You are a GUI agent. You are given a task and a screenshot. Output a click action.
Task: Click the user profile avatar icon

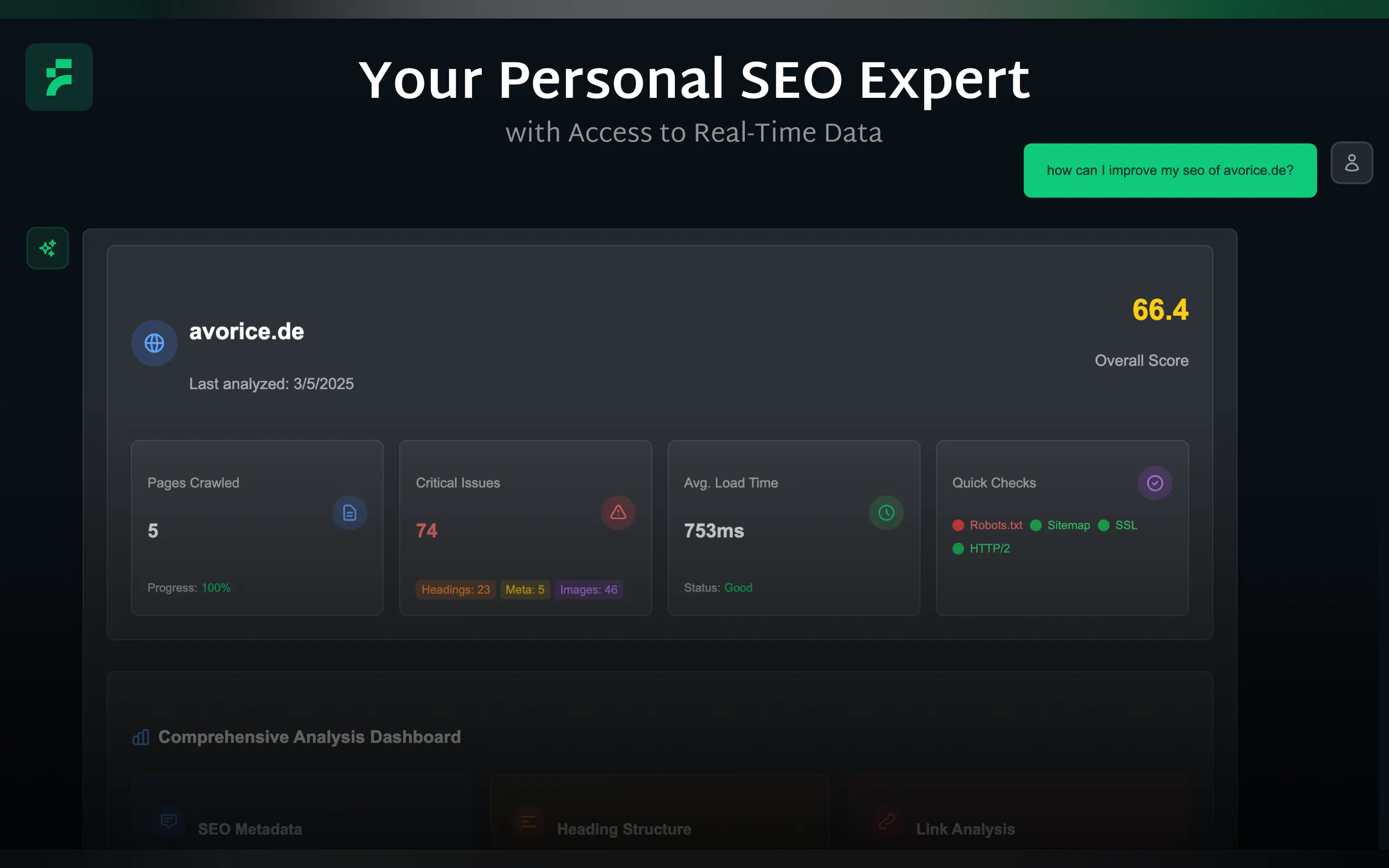click(1351, 162)
